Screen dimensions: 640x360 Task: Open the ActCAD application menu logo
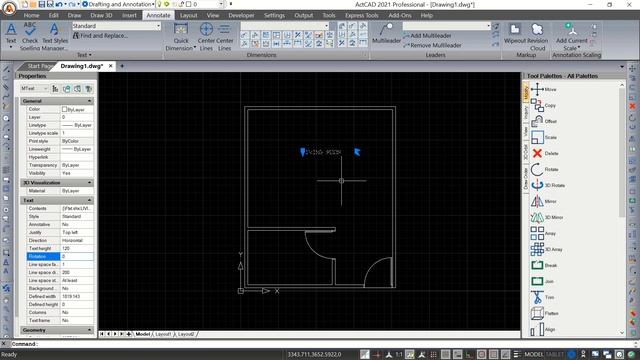(9, 8)
